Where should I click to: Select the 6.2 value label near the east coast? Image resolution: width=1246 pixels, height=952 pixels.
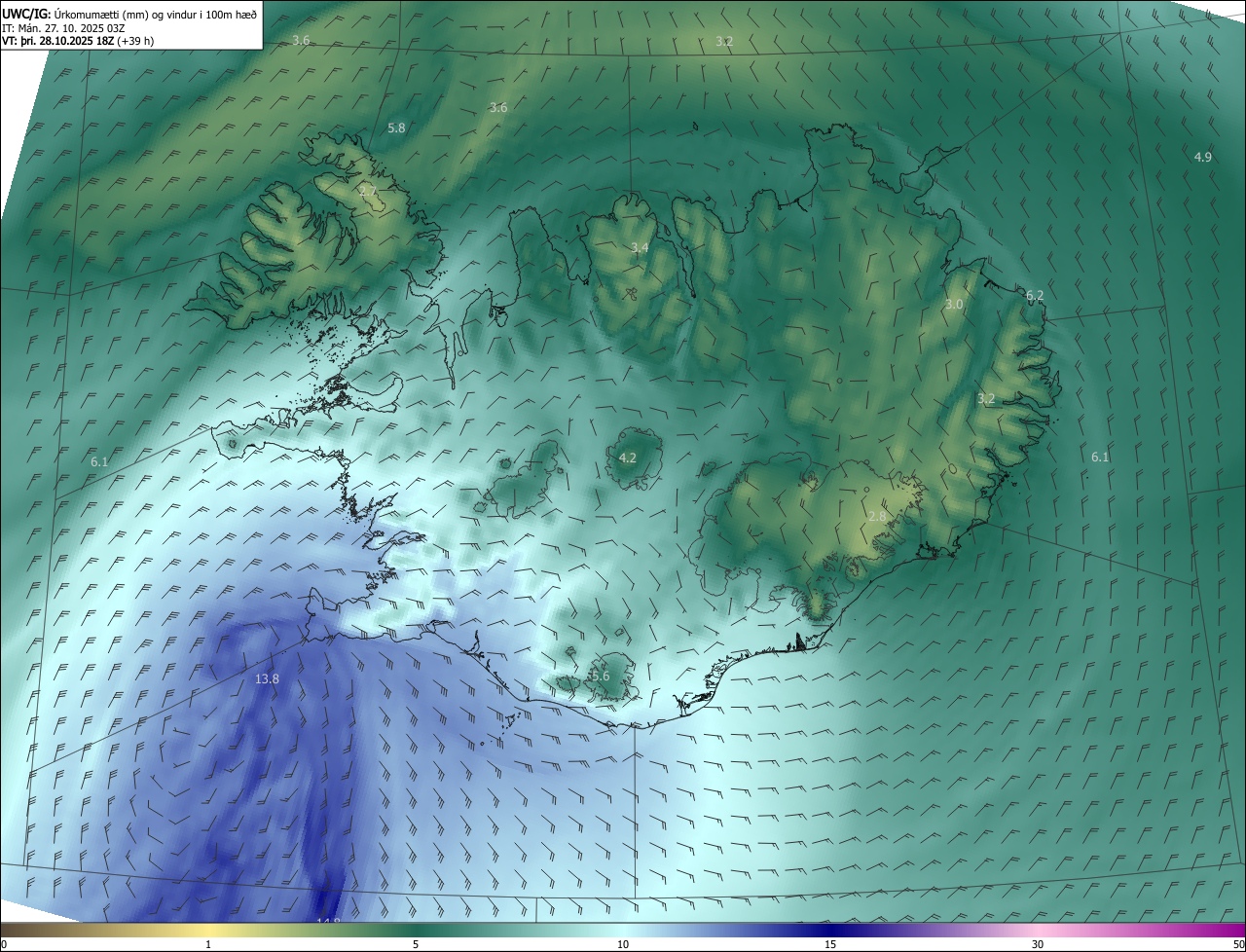point(1035,295)
